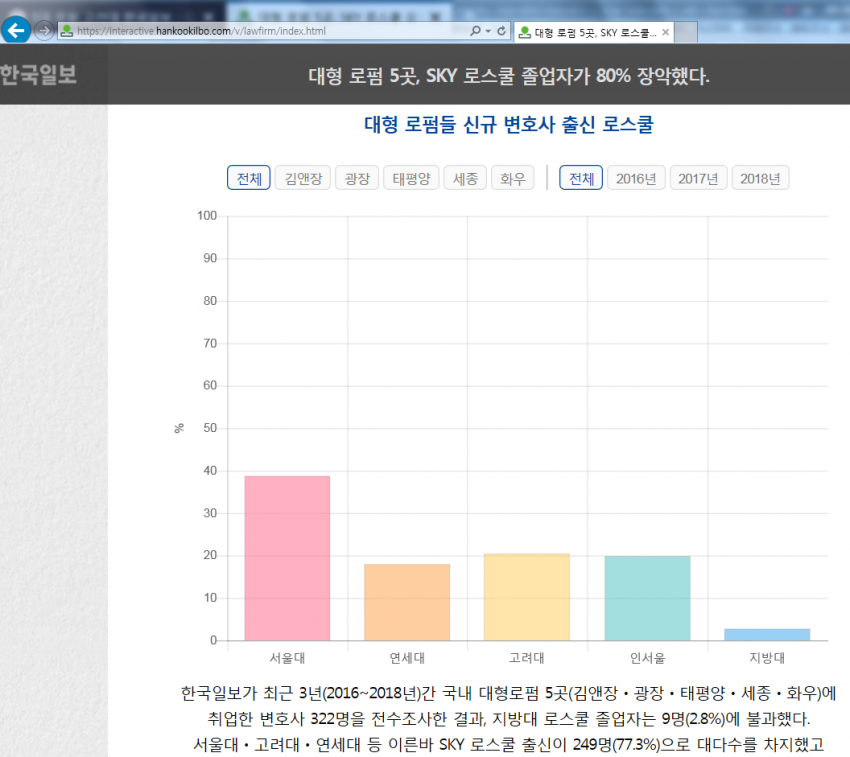
Task: Show 2016년 data in chart
Action: pos(636,178)
